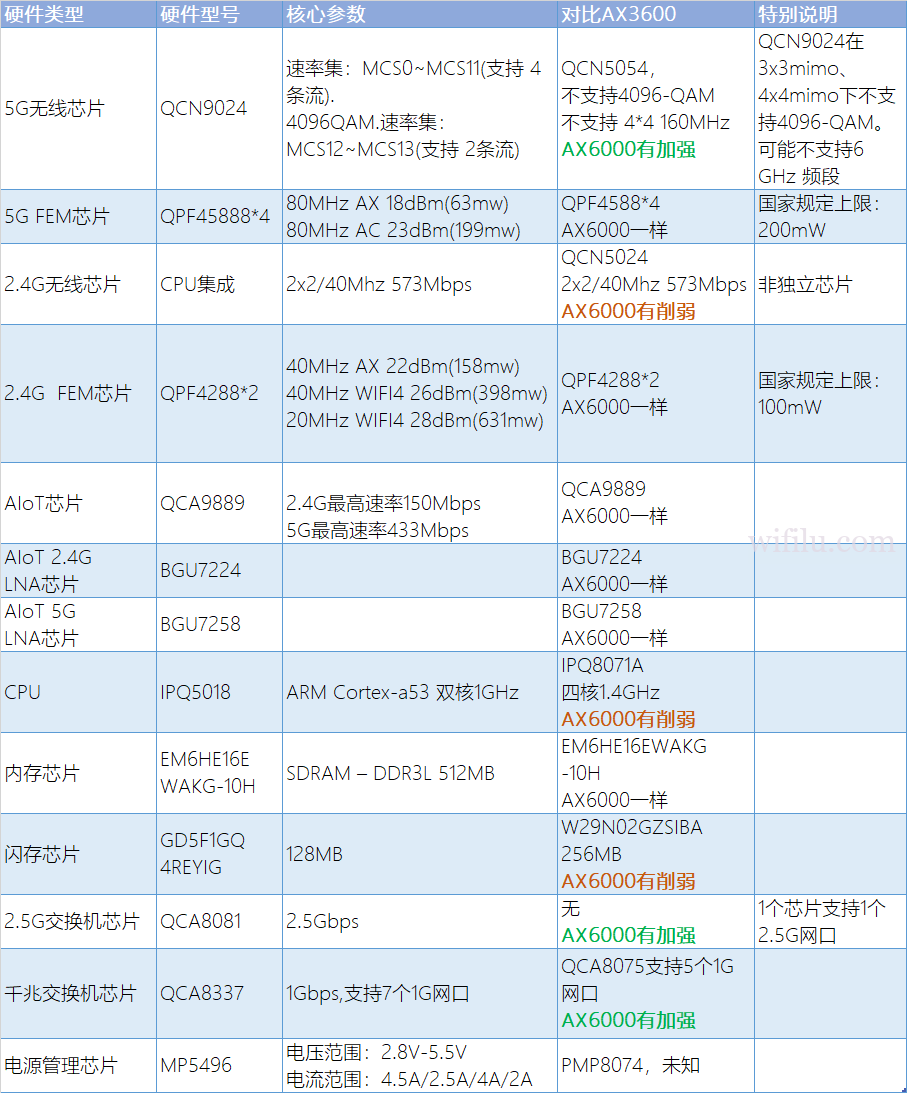907x1093 pixels.
Task: Click EM6HE16E WAKG-10H in the 硬件型号 column
Action: (219, 773)
